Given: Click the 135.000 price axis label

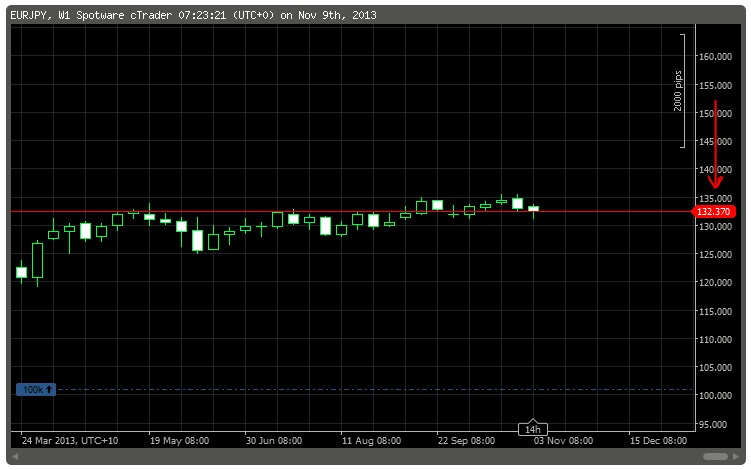Looking at the screenshot, I should pos(716,198).
